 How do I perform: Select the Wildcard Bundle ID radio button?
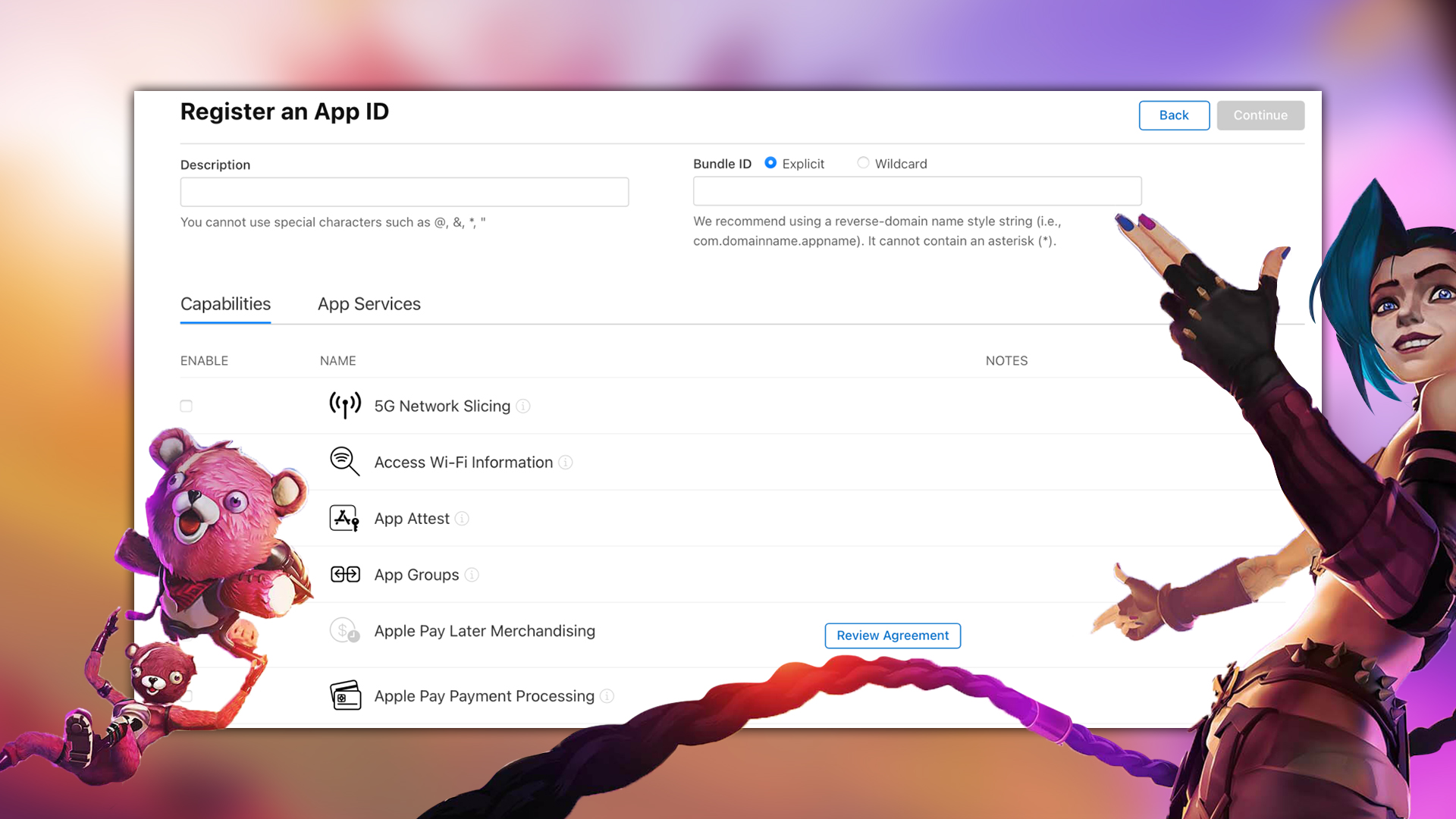[x=863, y=163]
